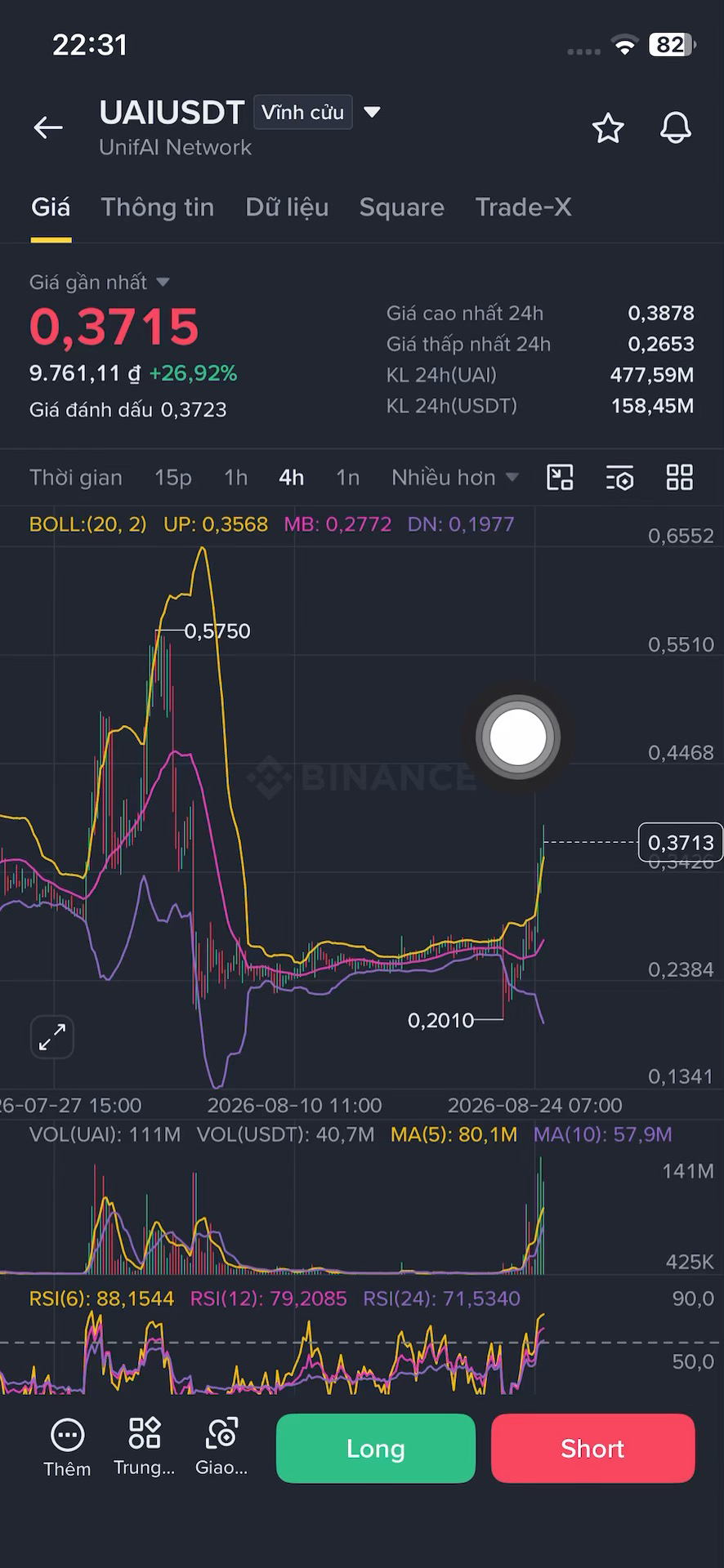Tap the 0,2010 low marker on chart
This screenshot has width=724, height=1568.
point(440,1020)
